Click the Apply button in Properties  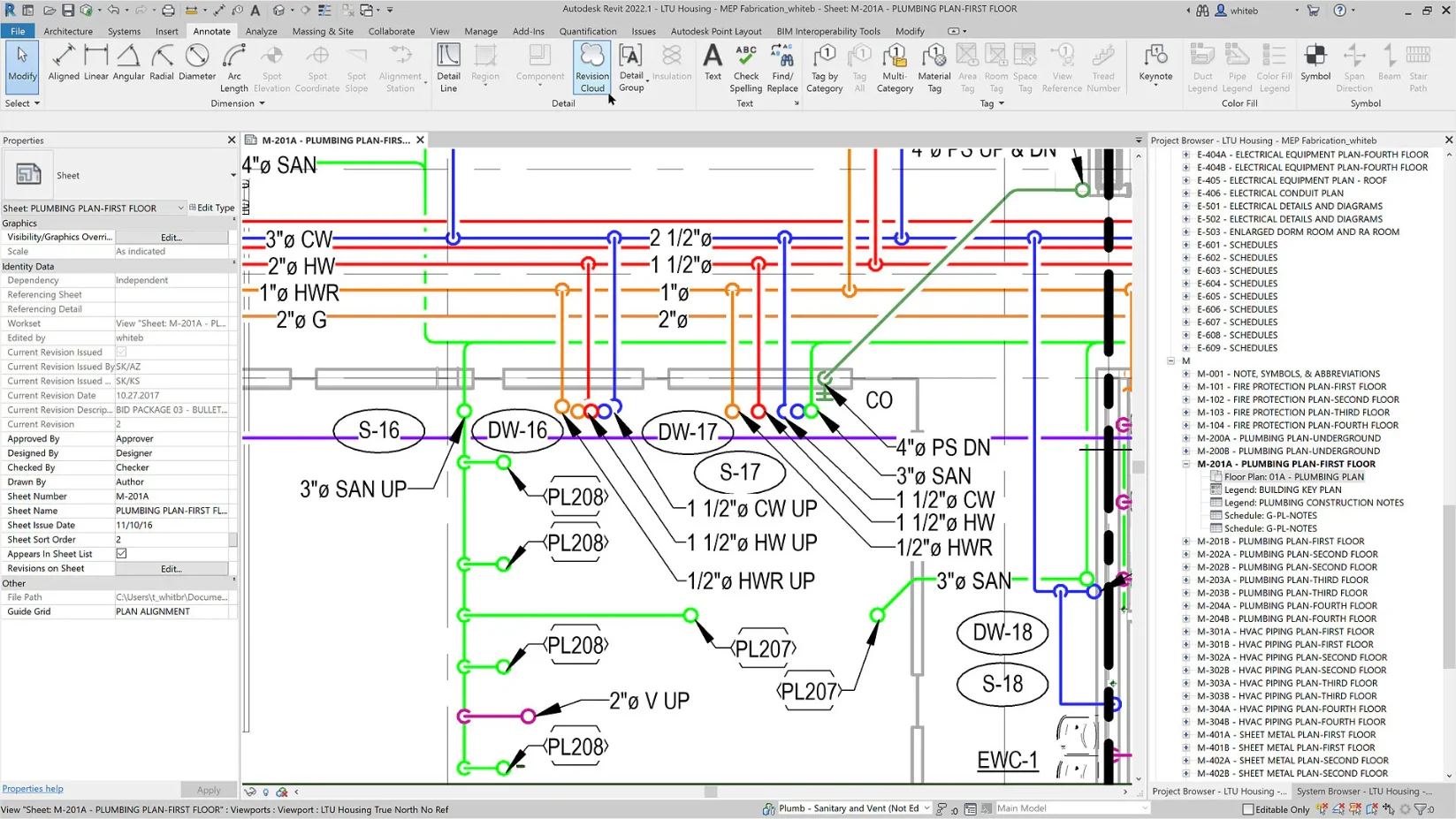[209, 789]
